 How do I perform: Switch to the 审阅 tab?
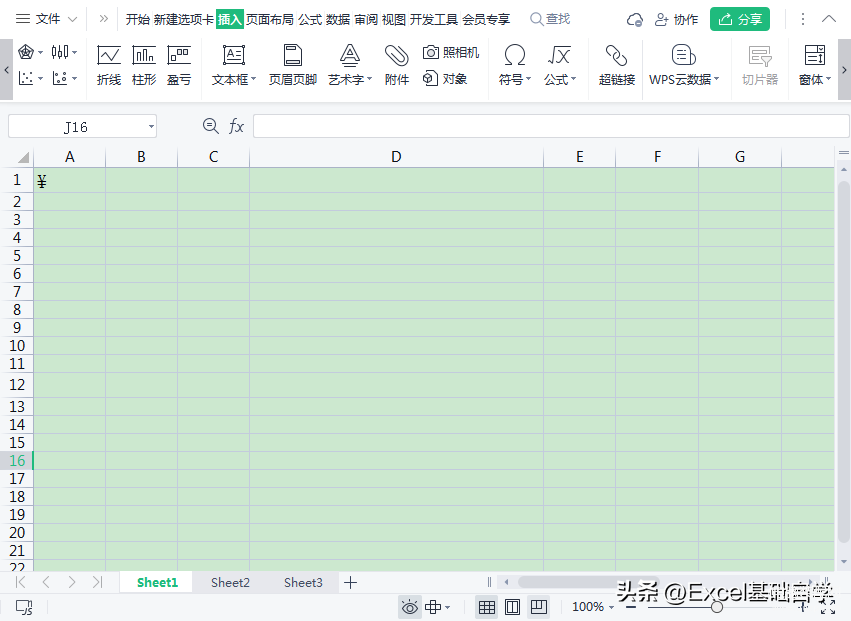pyautogui.click(x=366, y=20)
